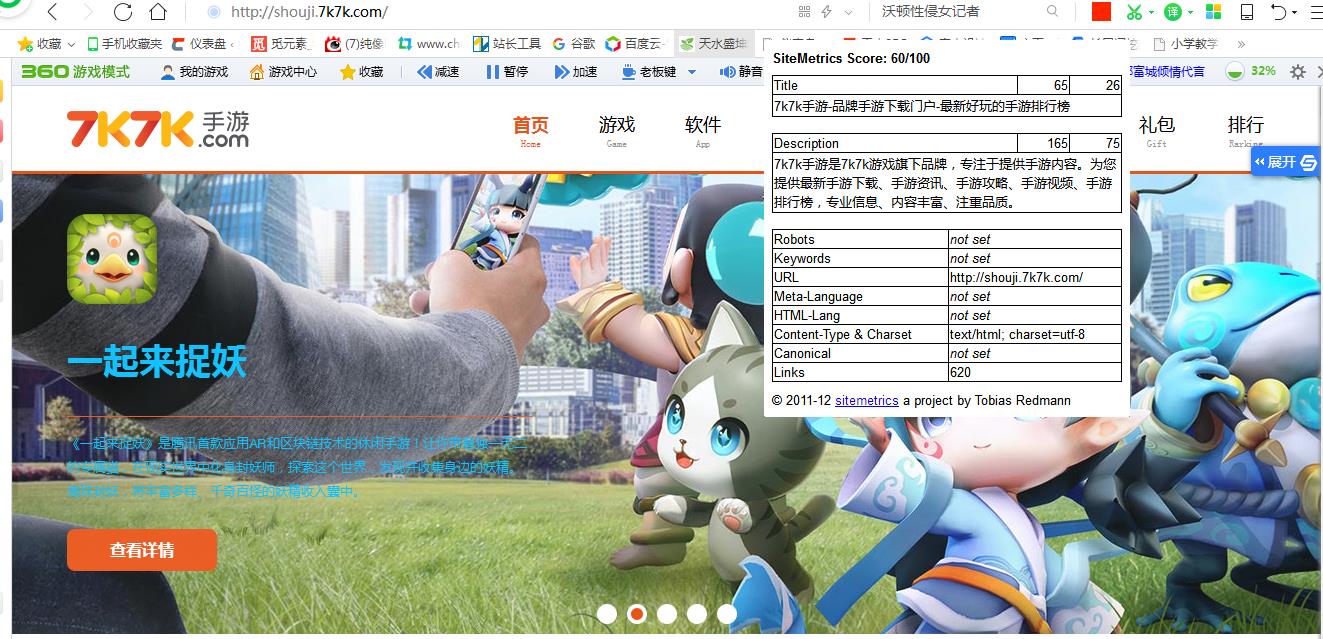Open the 觅元素 bookmark

[281, 44]
